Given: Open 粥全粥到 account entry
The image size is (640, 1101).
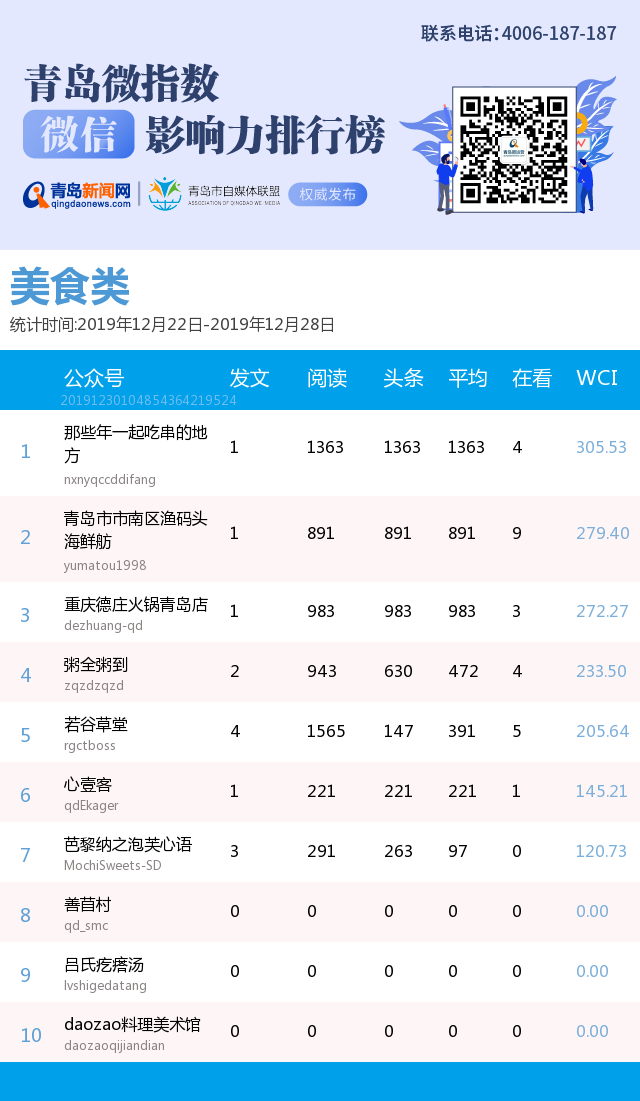Looking at the screenshot, I should (96, 665).
